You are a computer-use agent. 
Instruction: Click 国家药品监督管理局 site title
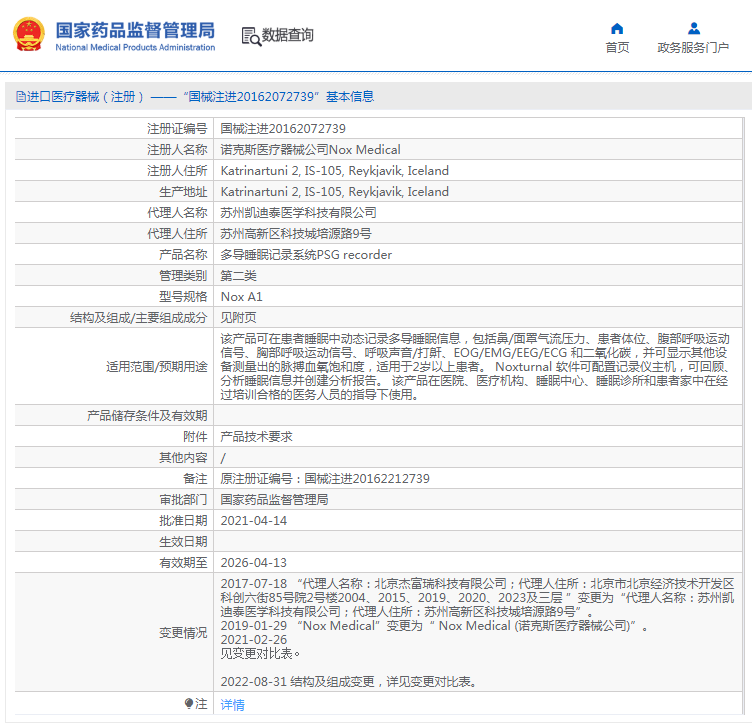(135, 30)
